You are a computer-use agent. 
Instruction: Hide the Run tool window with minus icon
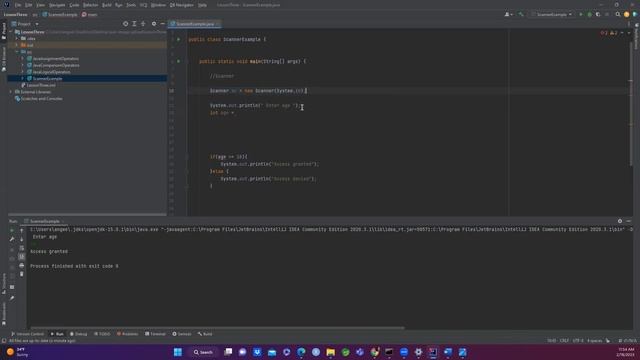[629, 221]
